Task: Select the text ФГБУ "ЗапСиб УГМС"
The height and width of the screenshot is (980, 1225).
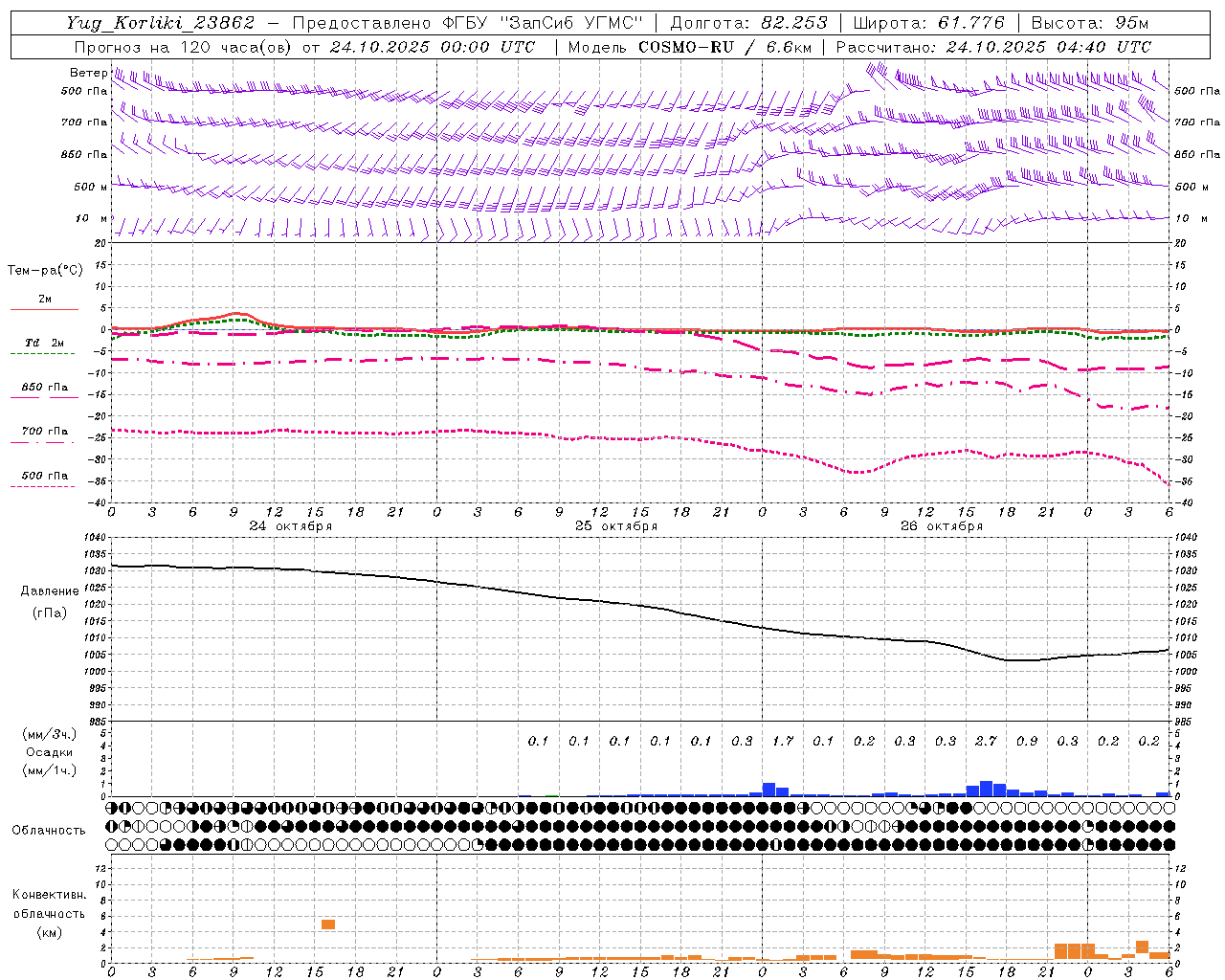Action: (543, 23)
